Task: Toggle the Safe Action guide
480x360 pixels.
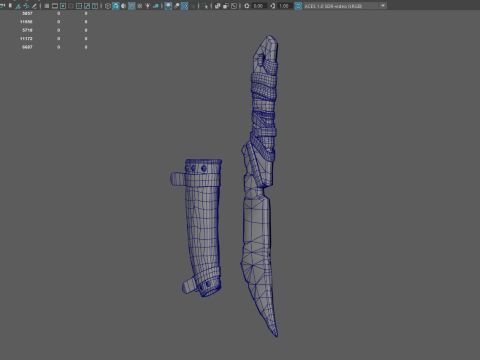Action: 87,6
